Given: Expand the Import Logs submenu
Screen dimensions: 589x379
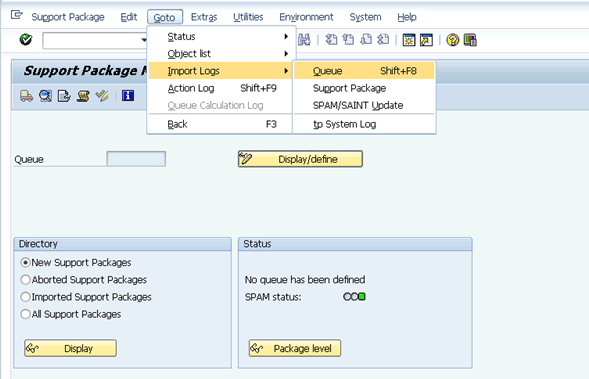Looking at the screenshot, I should pyautogui.click(x=219, y=71).
